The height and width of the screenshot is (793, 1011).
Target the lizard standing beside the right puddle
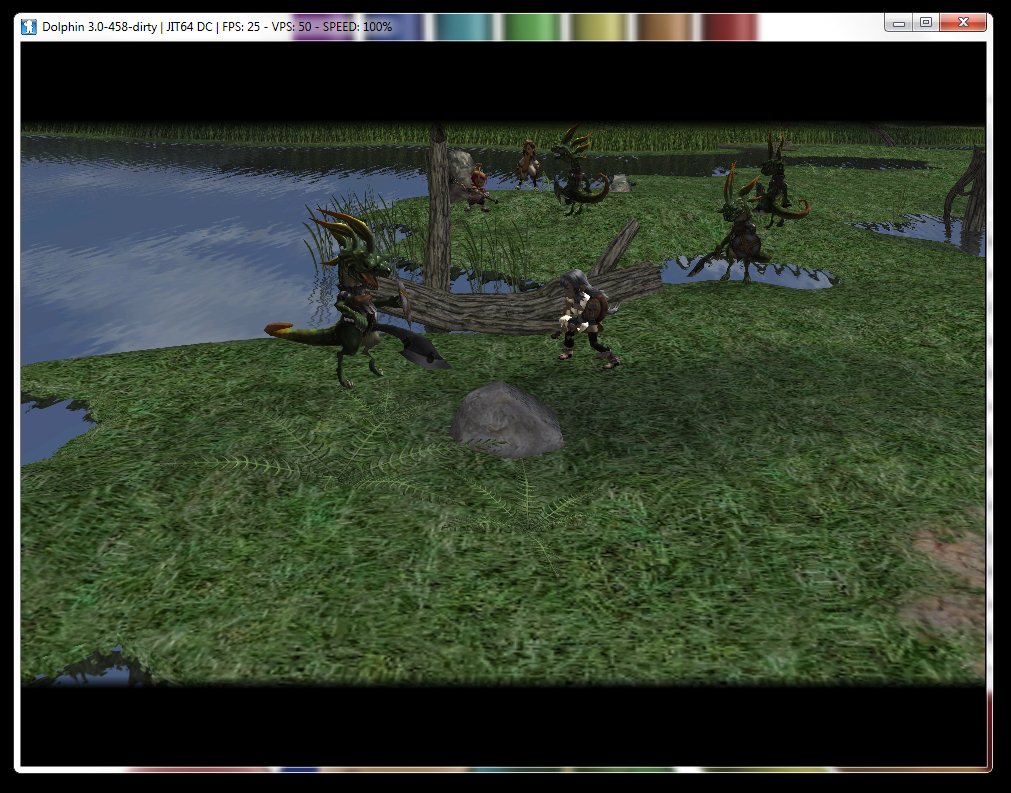coord(738,235)
